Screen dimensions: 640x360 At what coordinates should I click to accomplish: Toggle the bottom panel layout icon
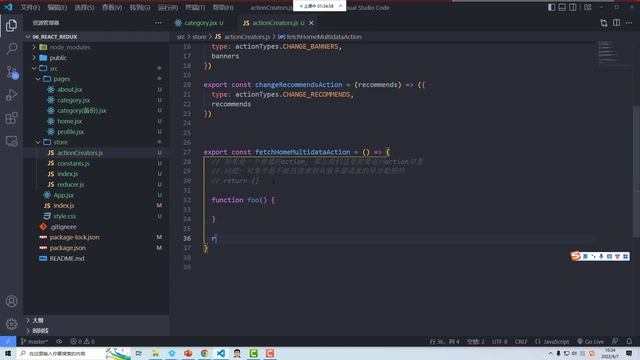click(562, 7)
